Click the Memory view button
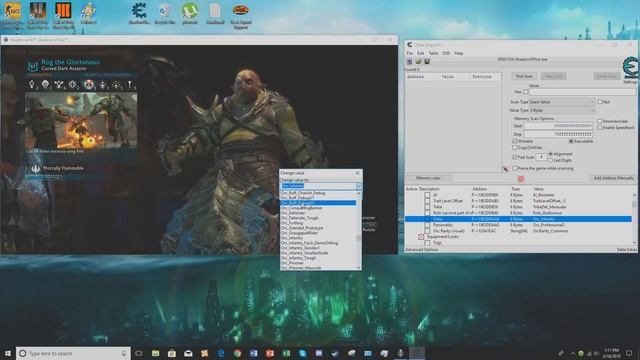Screen dimensions: 640x360 pyautogui.click(x=428, y=178)
